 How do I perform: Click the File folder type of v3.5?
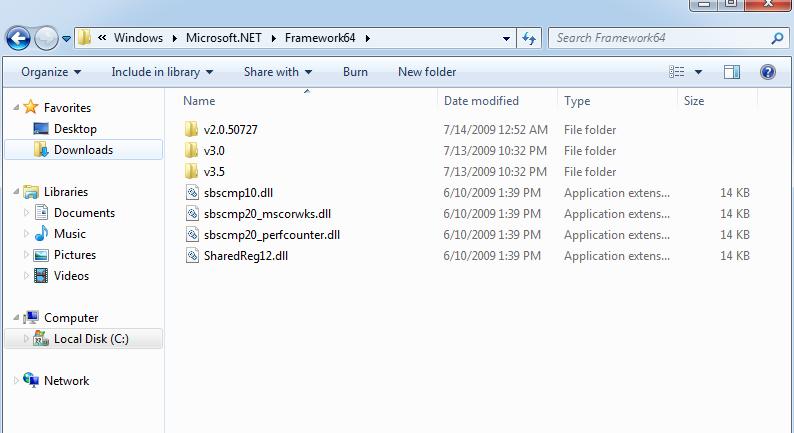click(590, 172)
